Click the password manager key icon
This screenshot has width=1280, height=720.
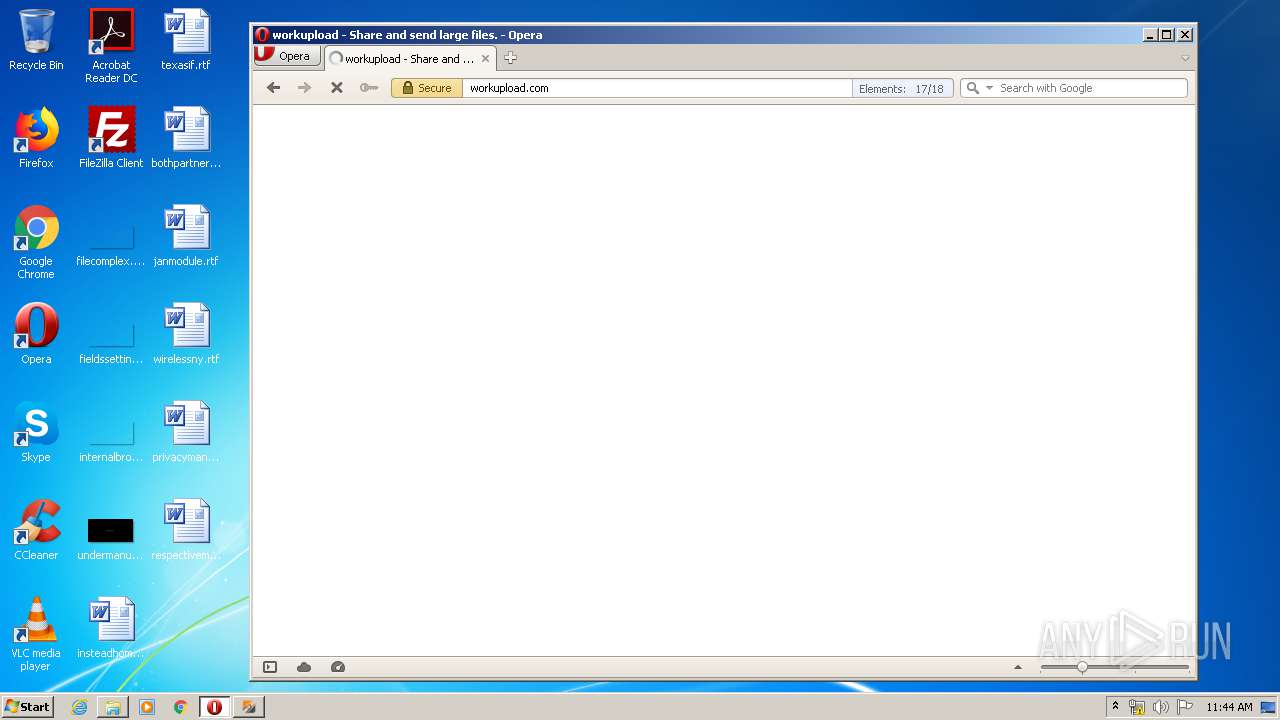pos(369,88)
